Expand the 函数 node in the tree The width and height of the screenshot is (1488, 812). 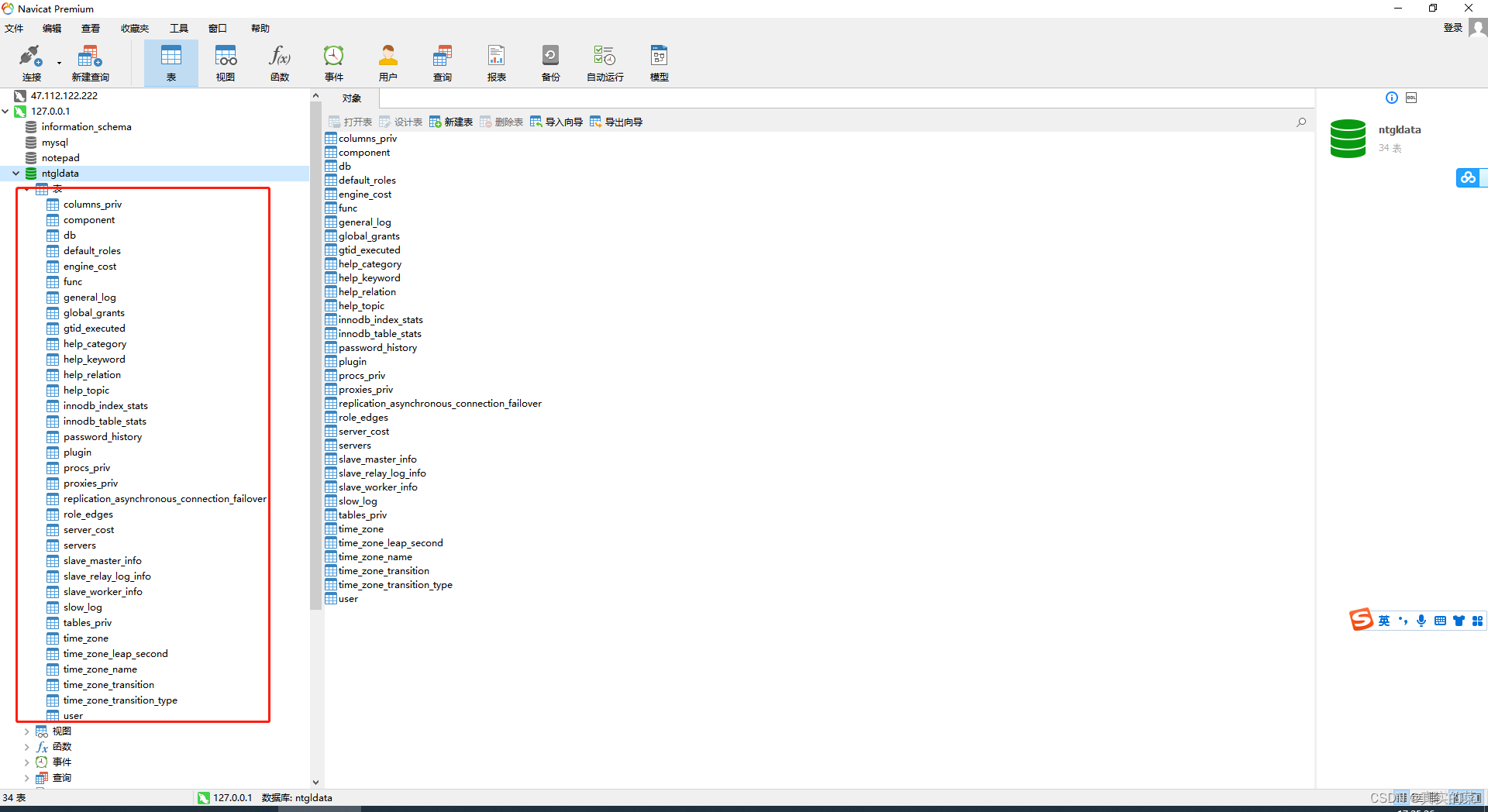pyautogui.click(x=27, y=747)
